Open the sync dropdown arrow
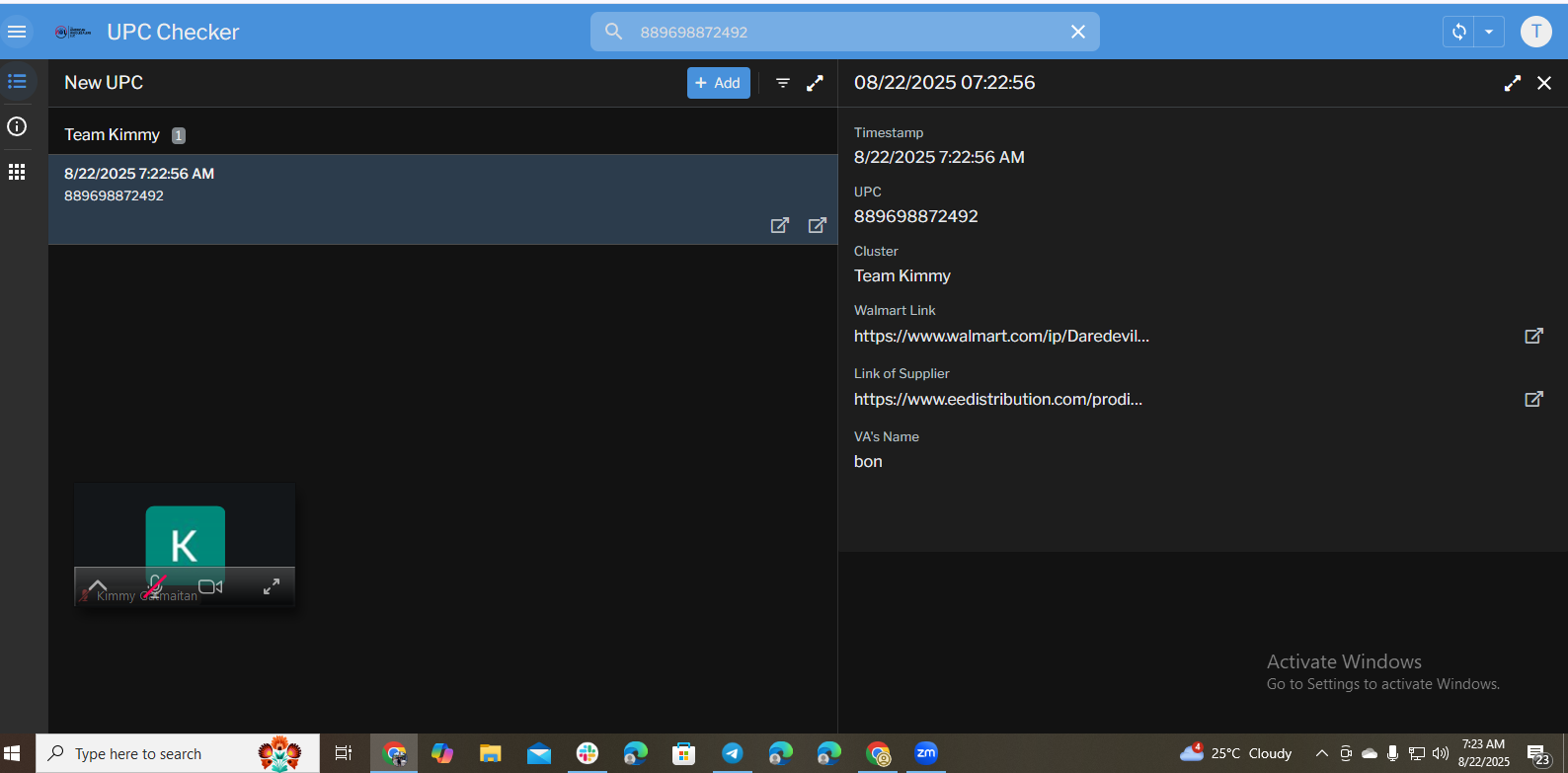The height and width of the screenshot is (773, 1568). point(1489,32)
